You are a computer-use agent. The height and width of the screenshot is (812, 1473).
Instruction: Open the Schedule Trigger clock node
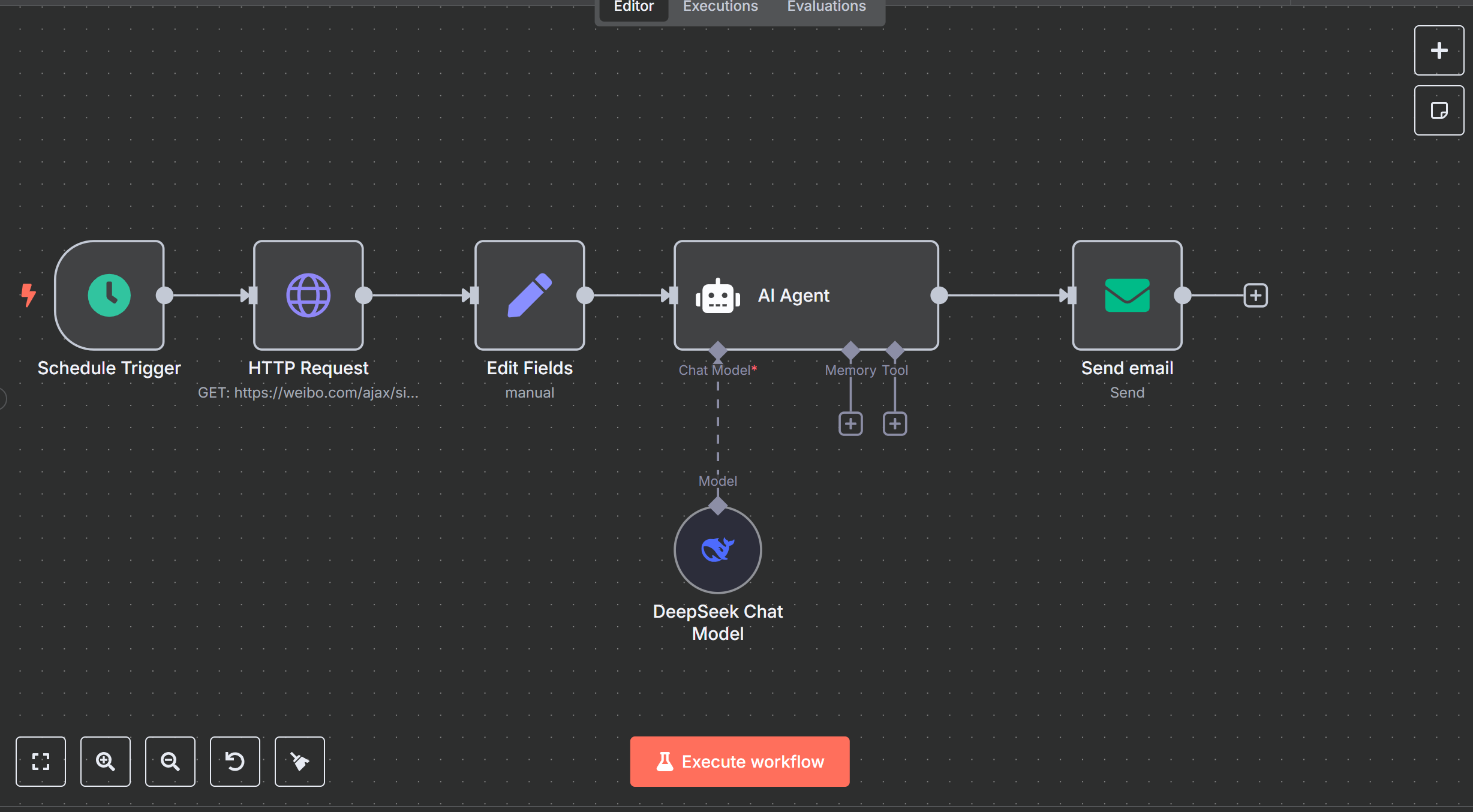click(x=109, y=295)
